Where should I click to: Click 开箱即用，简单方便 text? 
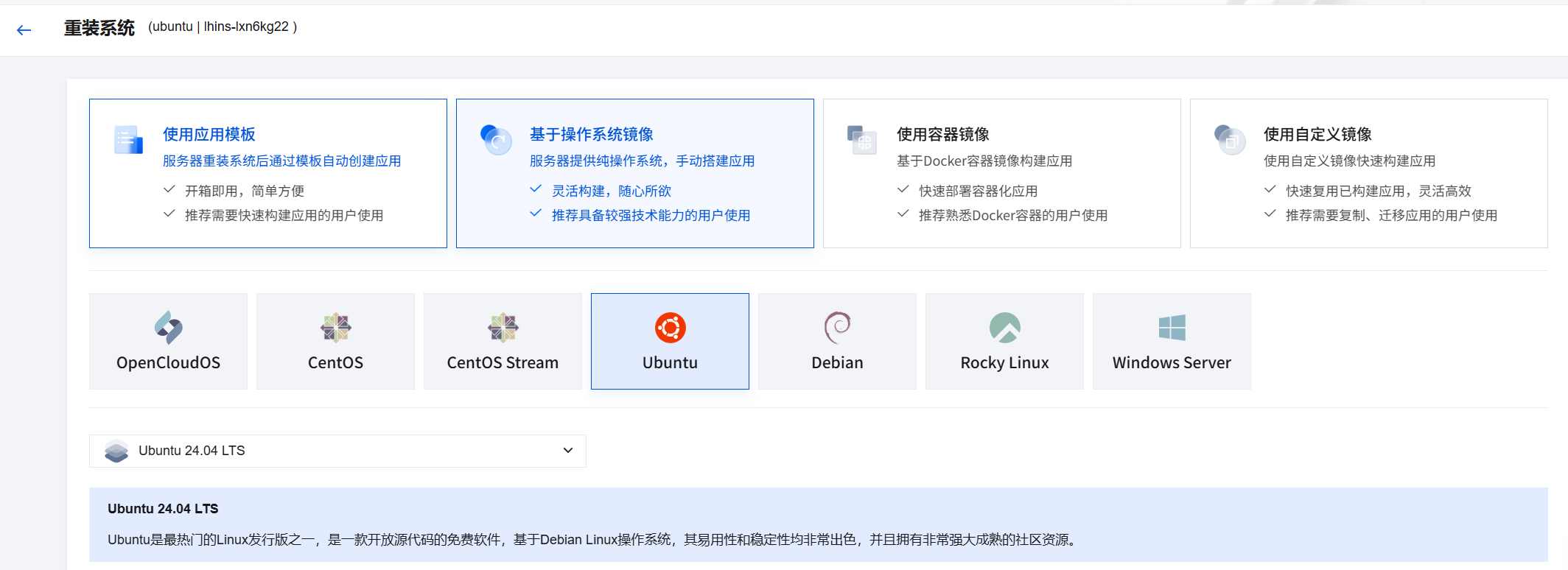point(245,191)
